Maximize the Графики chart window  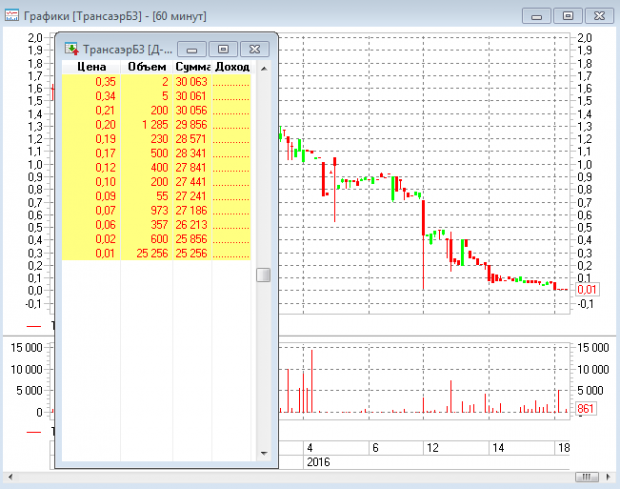pos(568,15)
